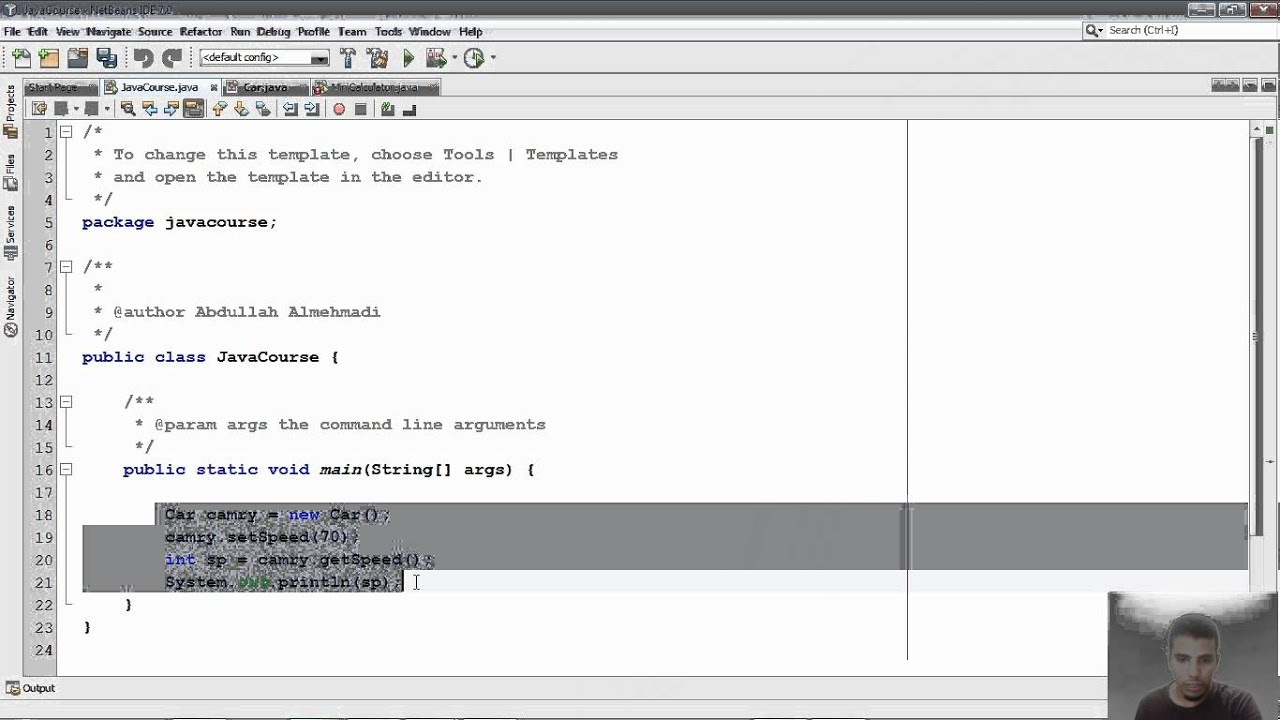Click the Debug Project icon
1280x720 pixels.
click(x=437, y=58)
